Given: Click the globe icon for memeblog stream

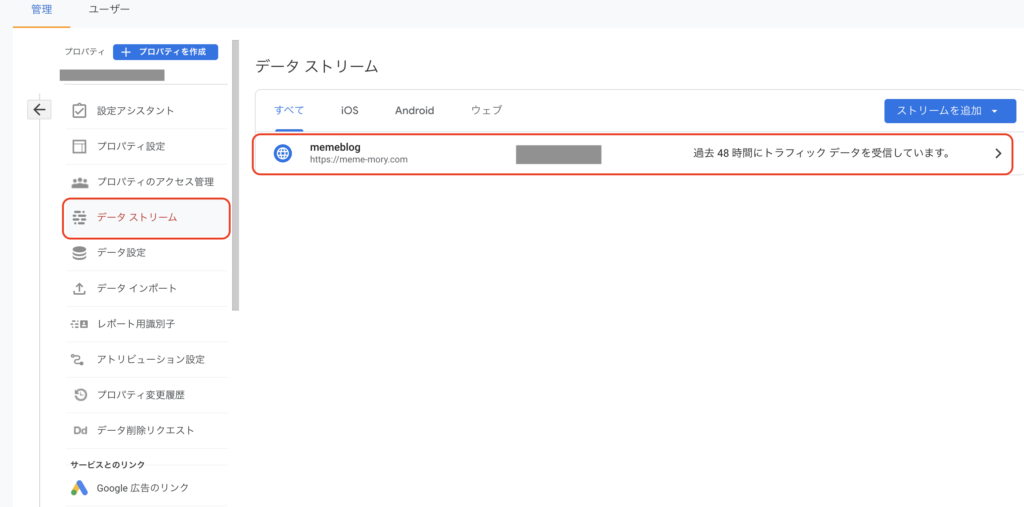Looking at the screenshot, I should coord(283,153).
